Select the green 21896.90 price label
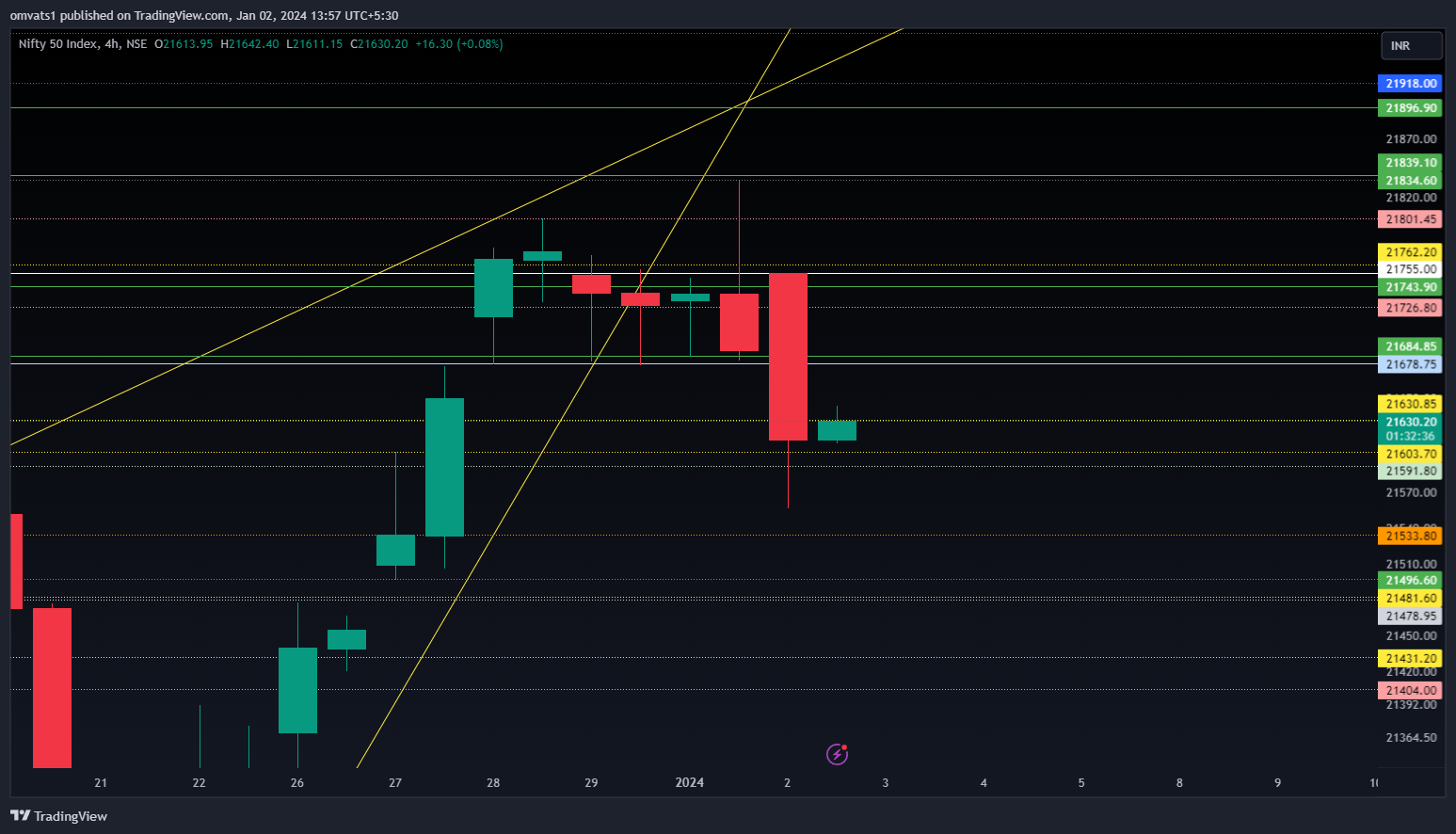The height and width of the screenshot is (834, 1456). 1410,108
